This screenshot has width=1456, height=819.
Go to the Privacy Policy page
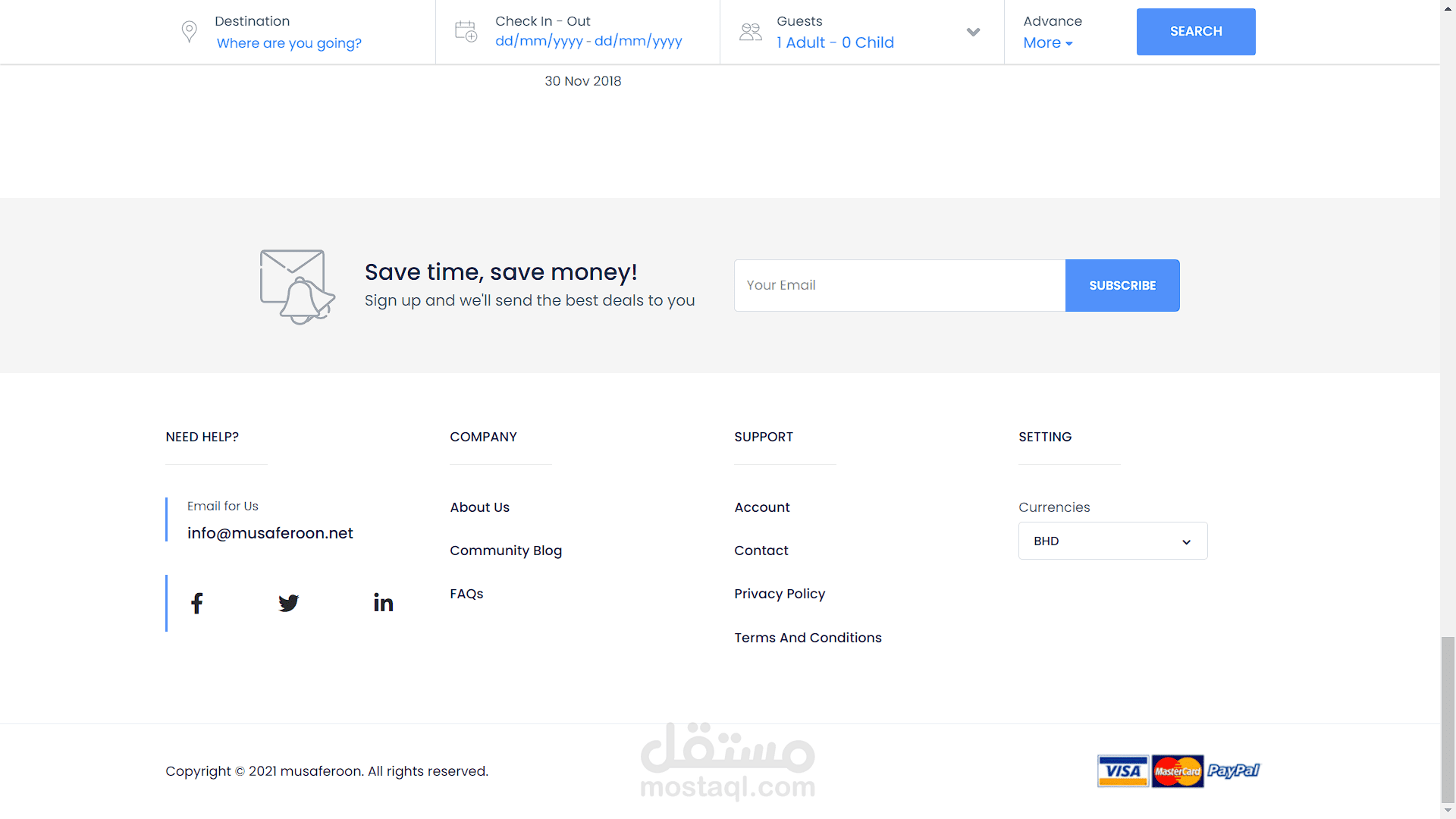coord(780,594)
